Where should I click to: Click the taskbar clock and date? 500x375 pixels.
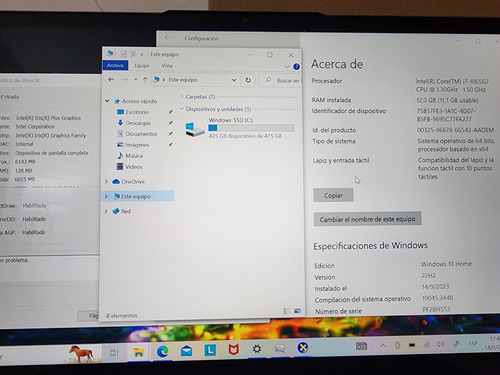click(x=494, y=343)
